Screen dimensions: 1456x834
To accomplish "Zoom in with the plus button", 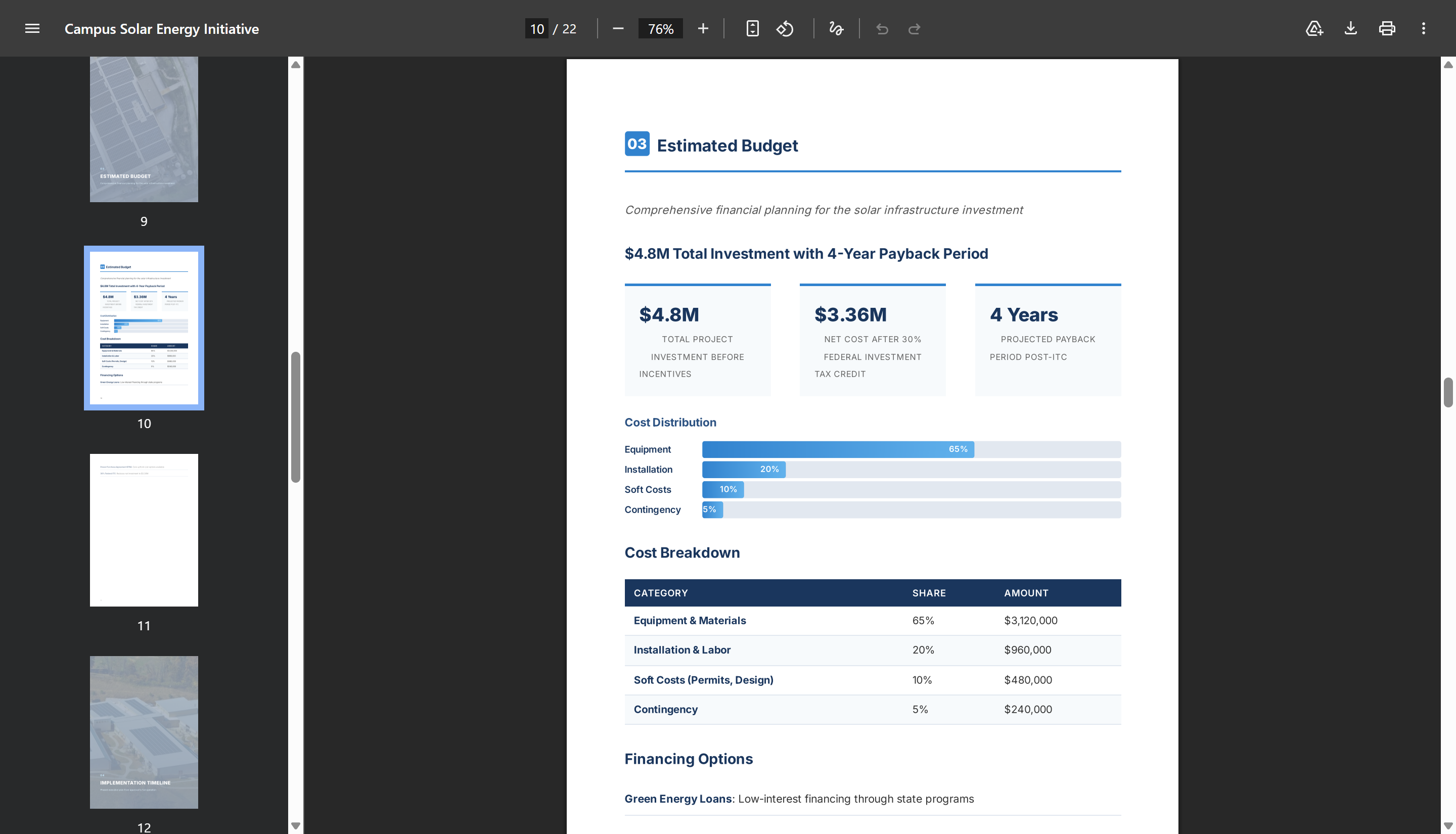I will pyautogui.click(x=703, y=29).
